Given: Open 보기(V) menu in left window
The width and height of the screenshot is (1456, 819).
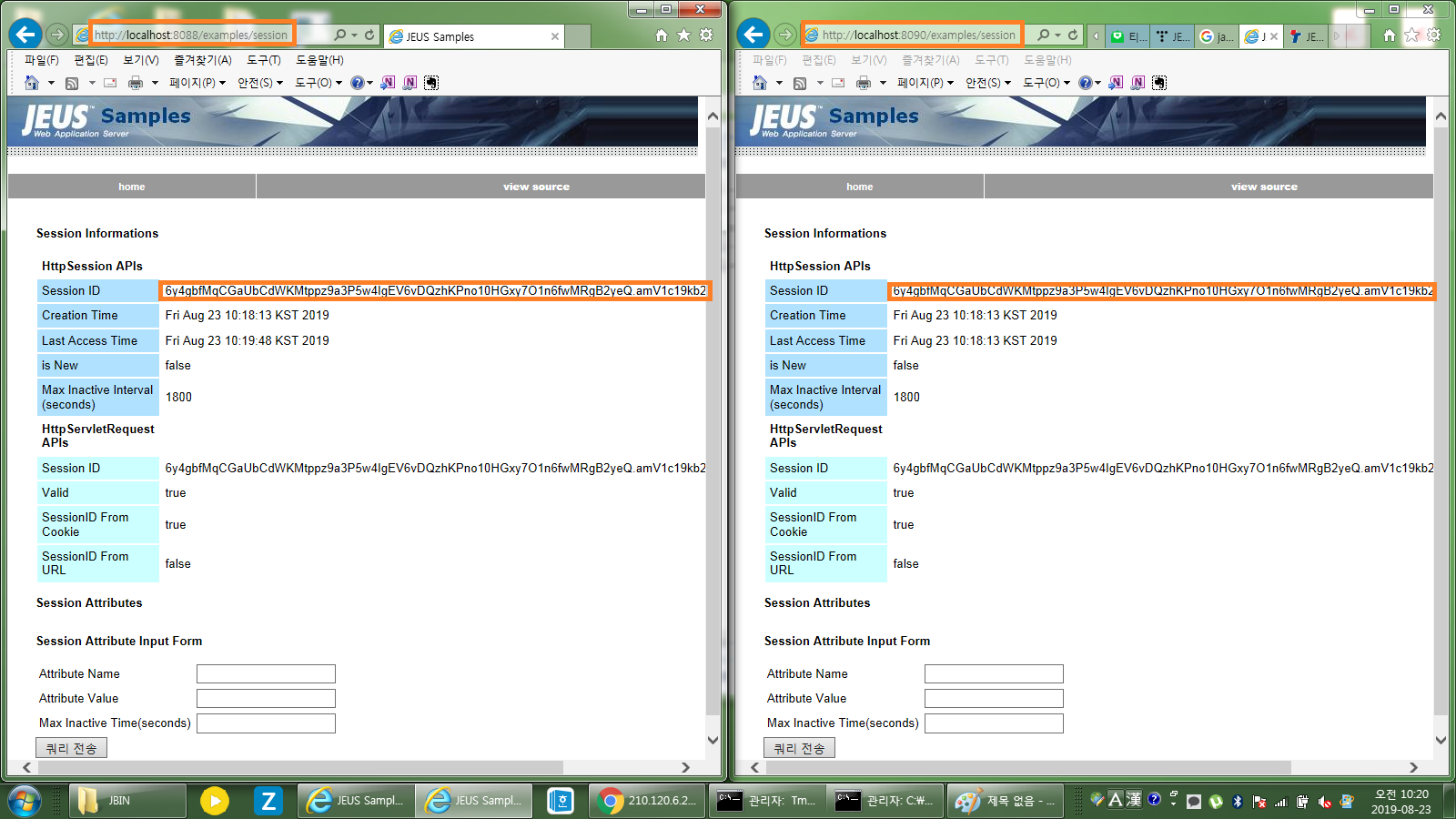Looking at the screenshot, I should [x=141, y=60].
